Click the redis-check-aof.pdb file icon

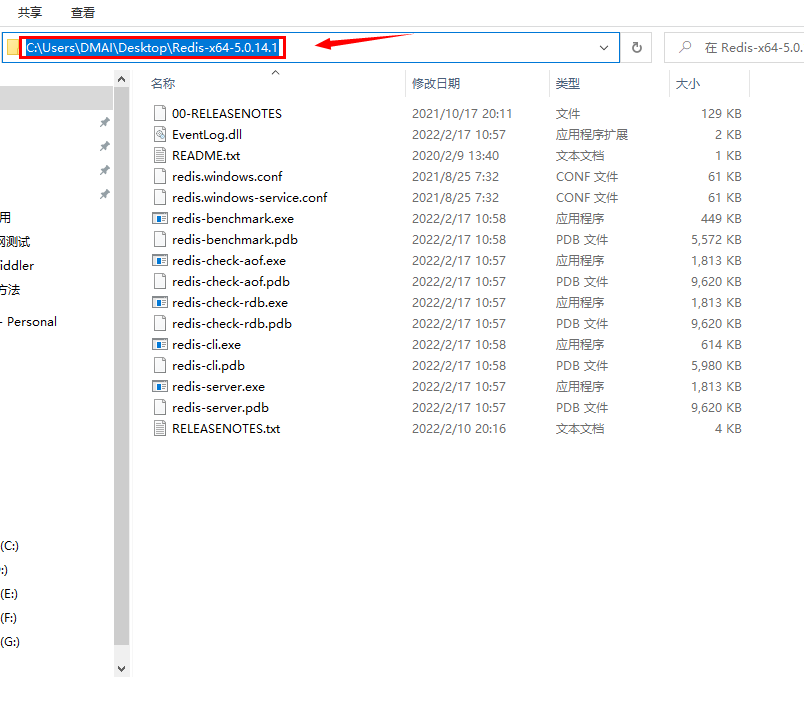pos(160,282)
